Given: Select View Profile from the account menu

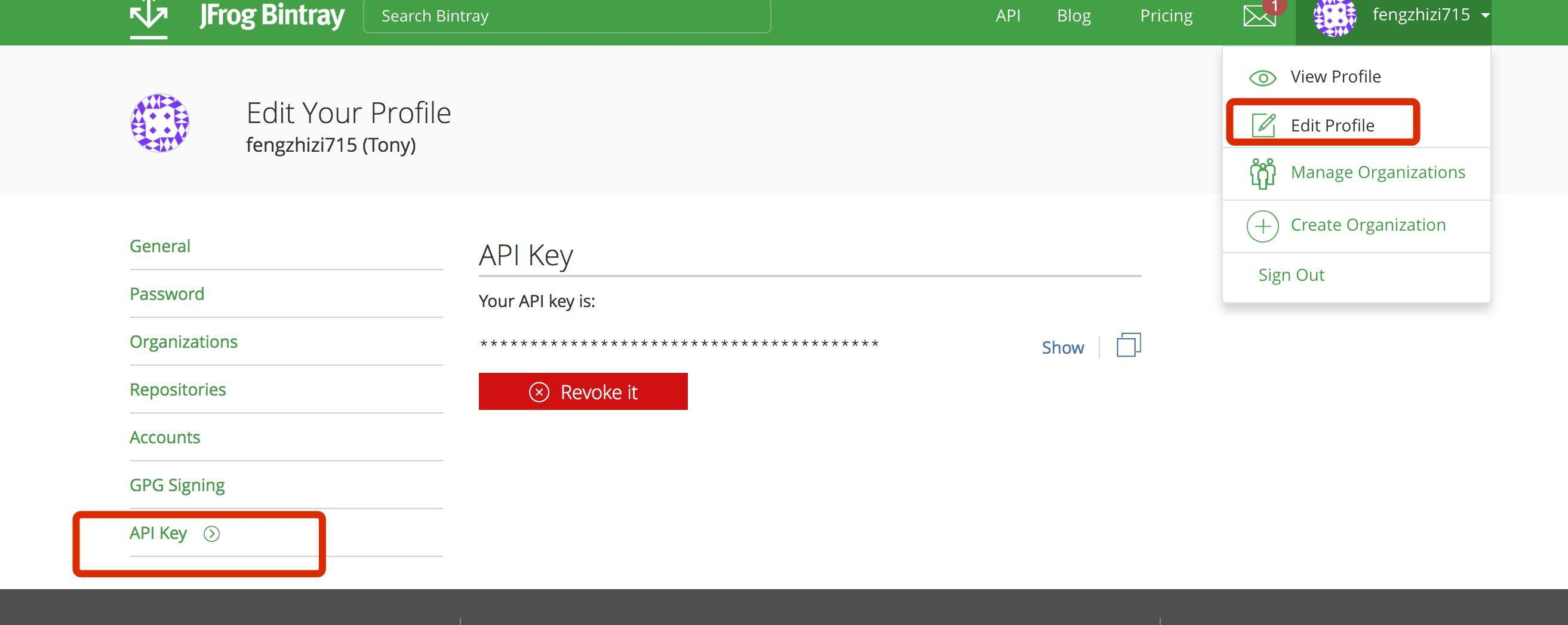Looking at the screenshot, I should [x=1336, y=76].
